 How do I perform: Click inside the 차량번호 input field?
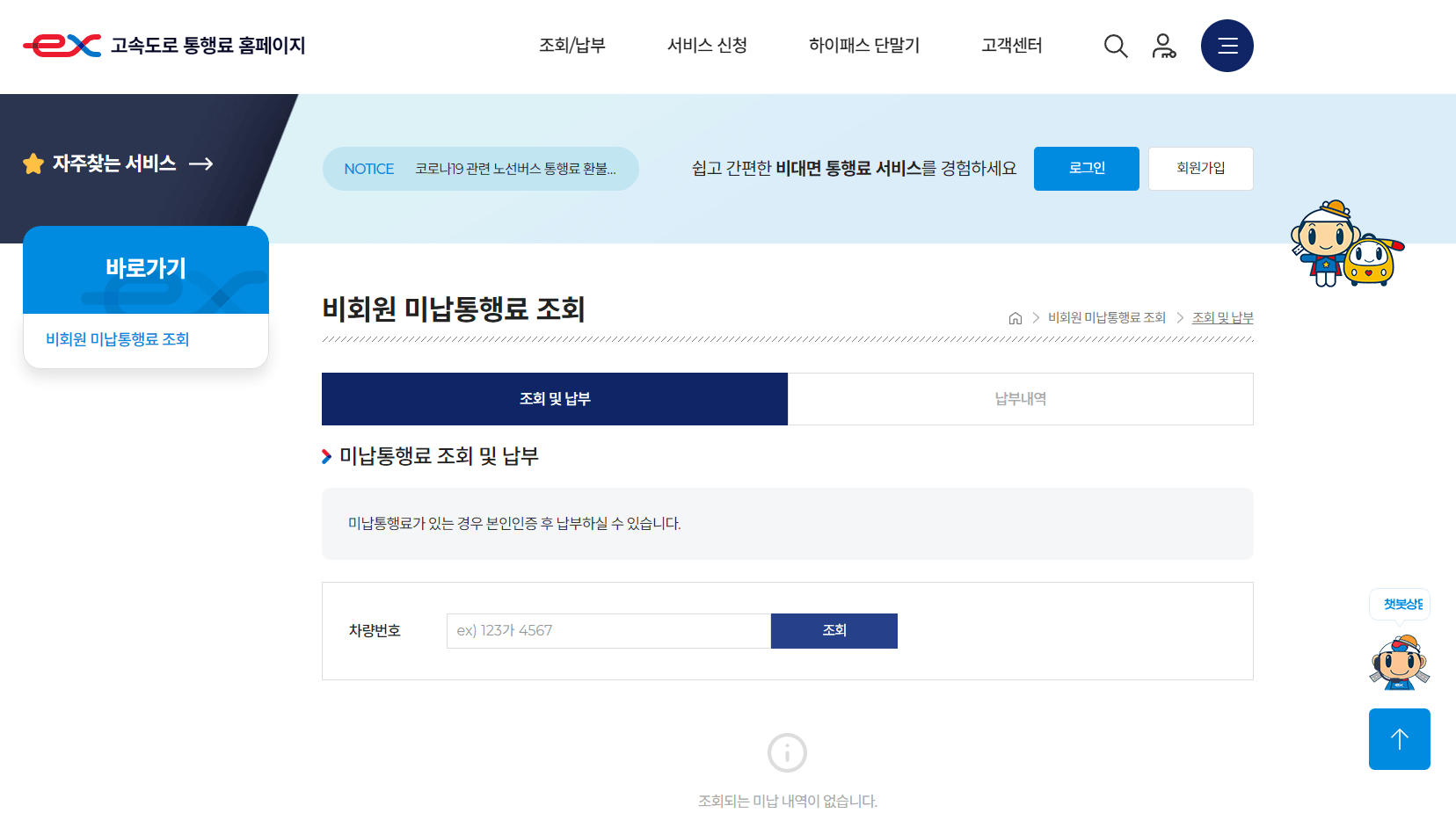pyautogui.click(x=608, y=630)
